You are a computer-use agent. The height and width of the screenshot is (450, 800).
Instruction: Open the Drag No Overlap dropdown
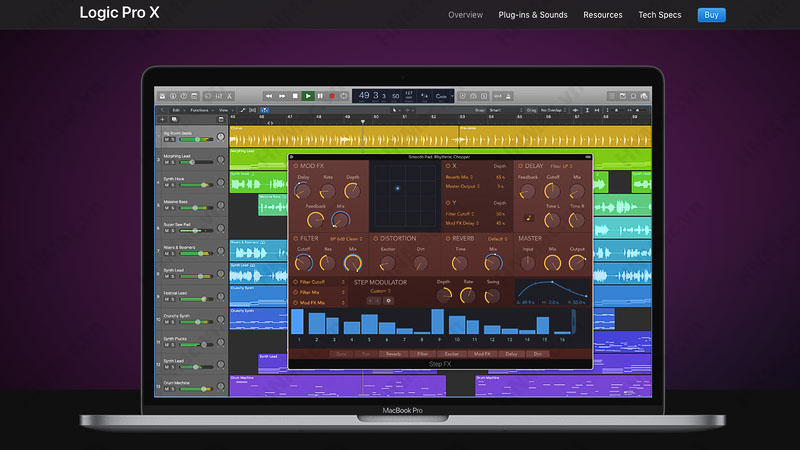coord(554,110)
